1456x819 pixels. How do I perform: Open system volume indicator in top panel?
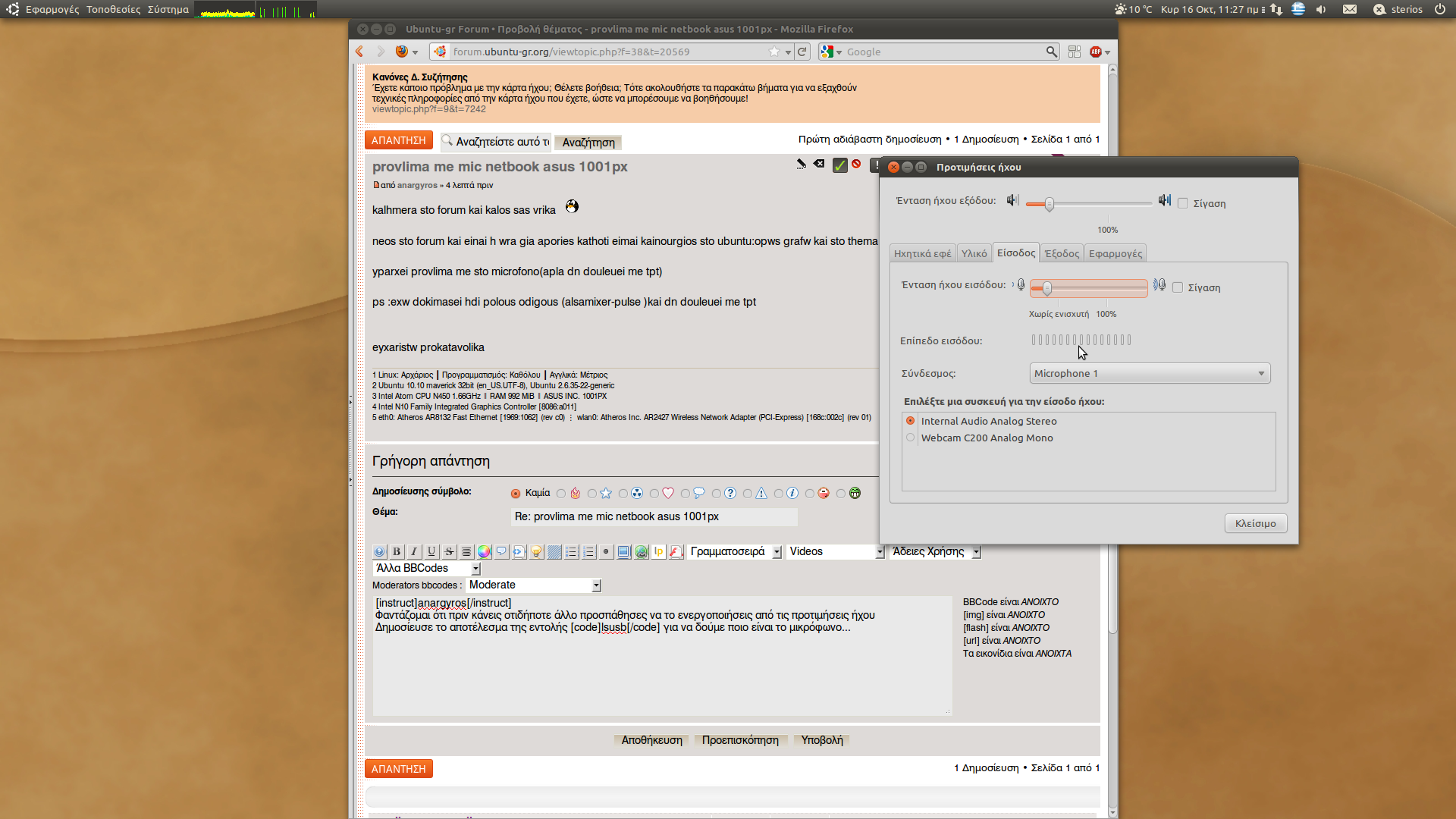[1321, 9]
